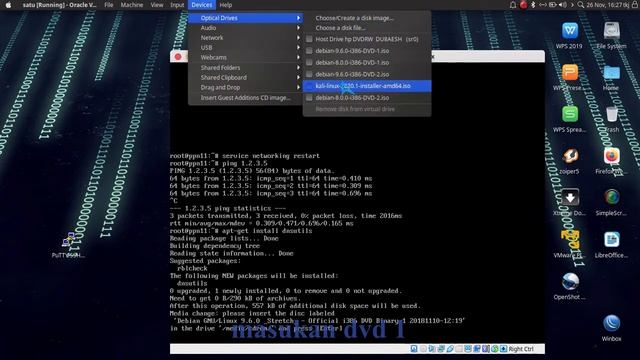Select Choose/Create a disk image
The width and height of the screenshot is (640, 360).
pyautogui.click(x=367, y=18)
